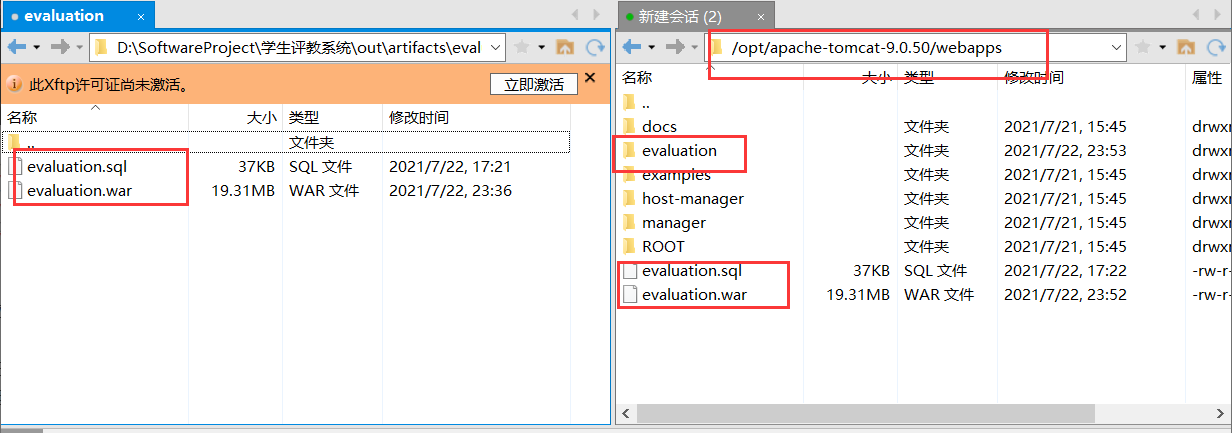Click ROOT folder icon in remote pane
Screen dimensions: 1232x433
click(629, 246)
